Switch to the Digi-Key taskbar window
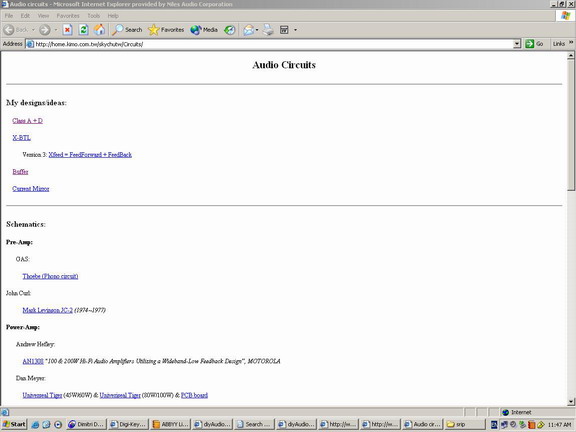Viewport: 576px width, 432px height. tap(129, 424)
